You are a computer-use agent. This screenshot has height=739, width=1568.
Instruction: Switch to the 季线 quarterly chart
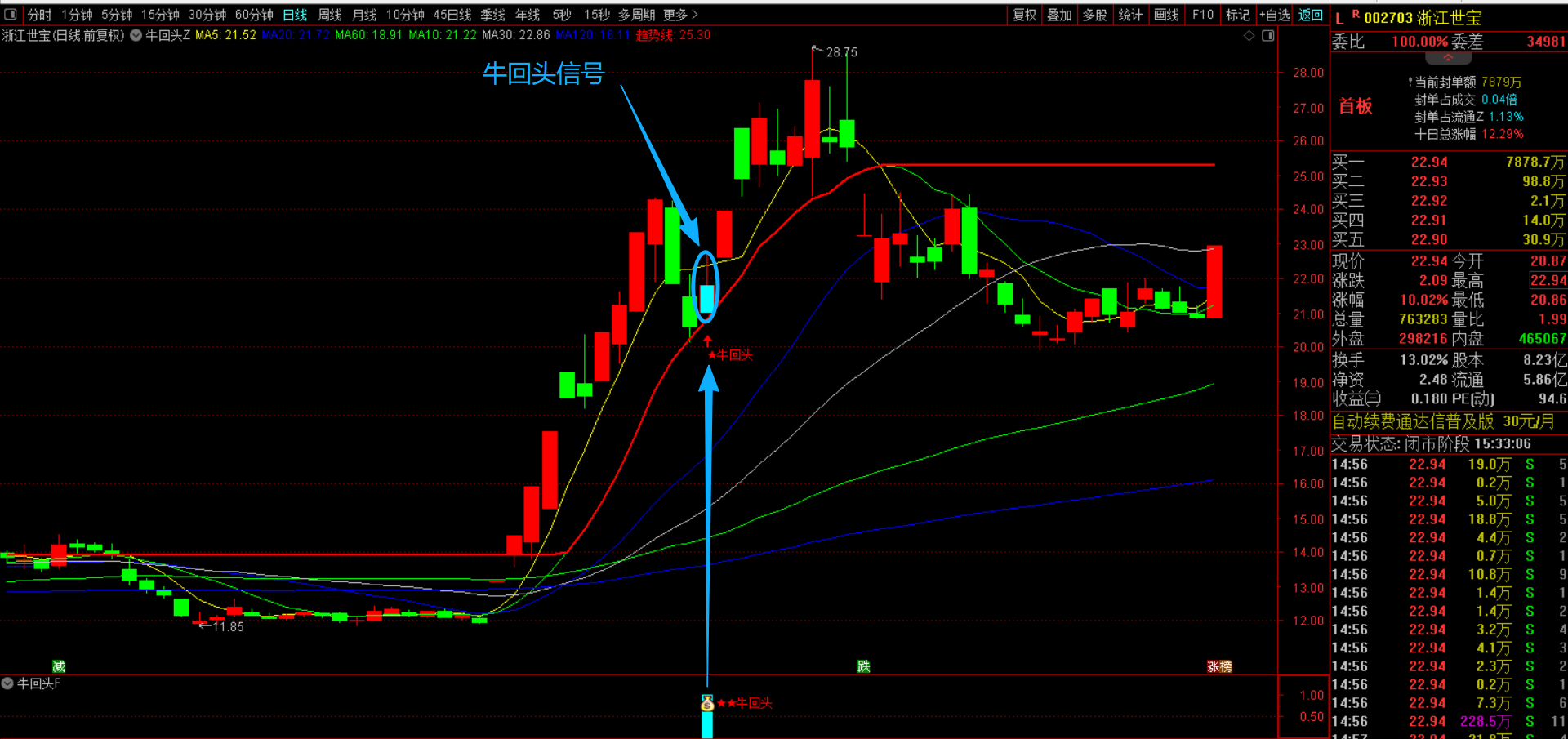point(492,15)
